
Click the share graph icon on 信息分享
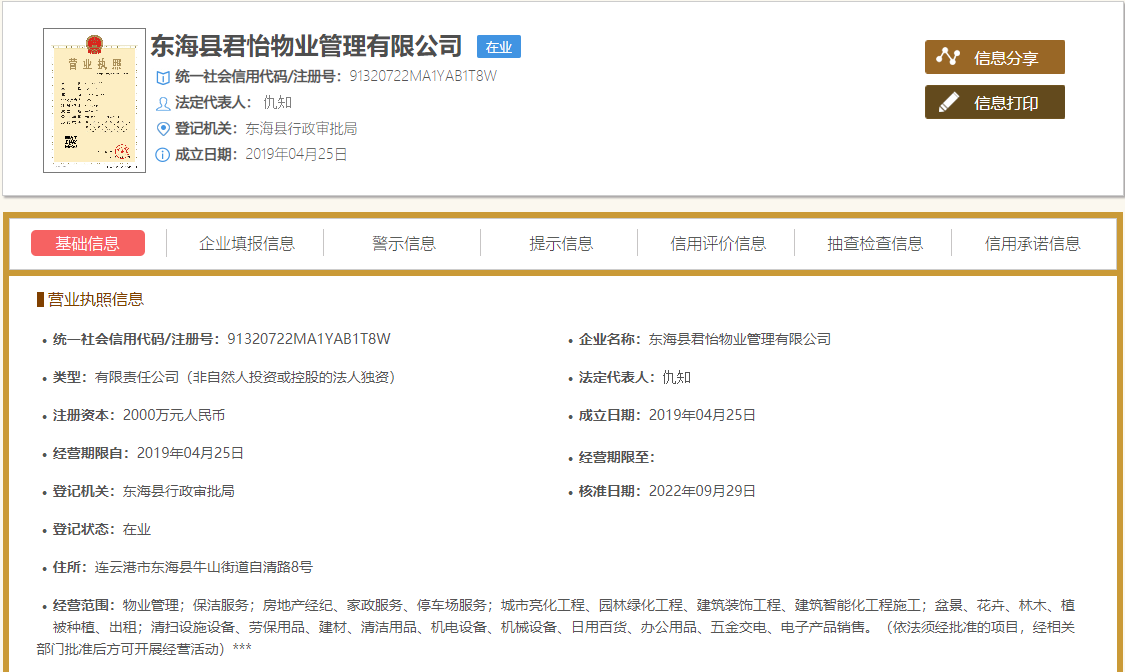pos(947,57)
